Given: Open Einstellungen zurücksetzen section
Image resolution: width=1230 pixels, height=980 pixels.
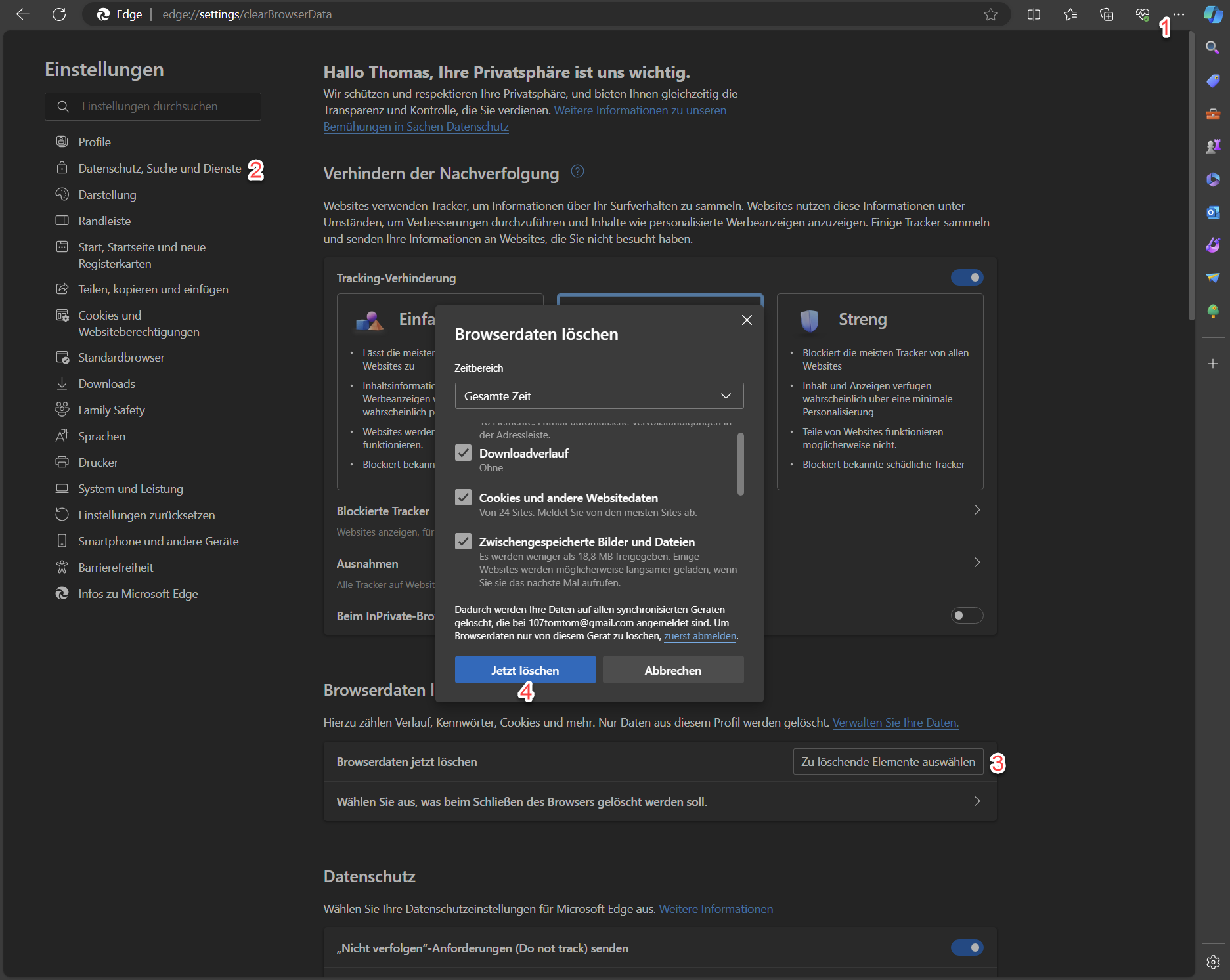Looking at the screenshot, I should point(146,515).
